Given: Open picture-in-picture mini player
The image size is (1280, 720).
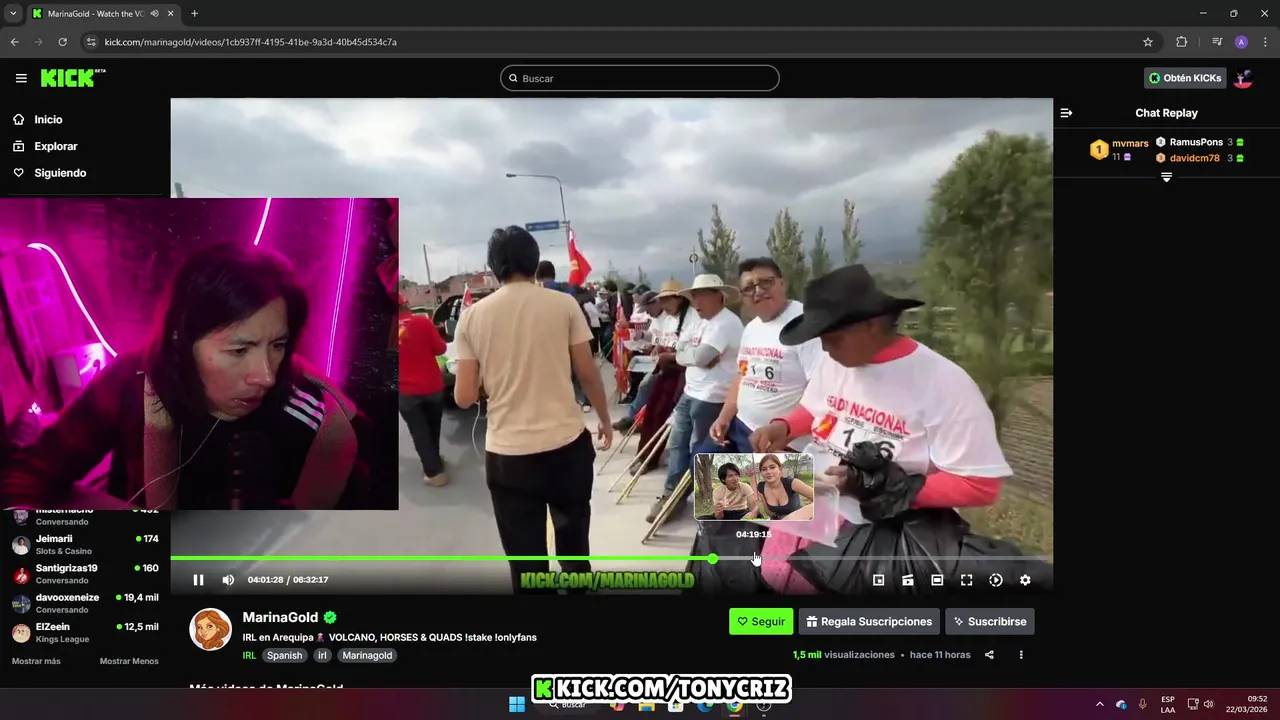Looking at the screenshot, I should coord(879,580).
